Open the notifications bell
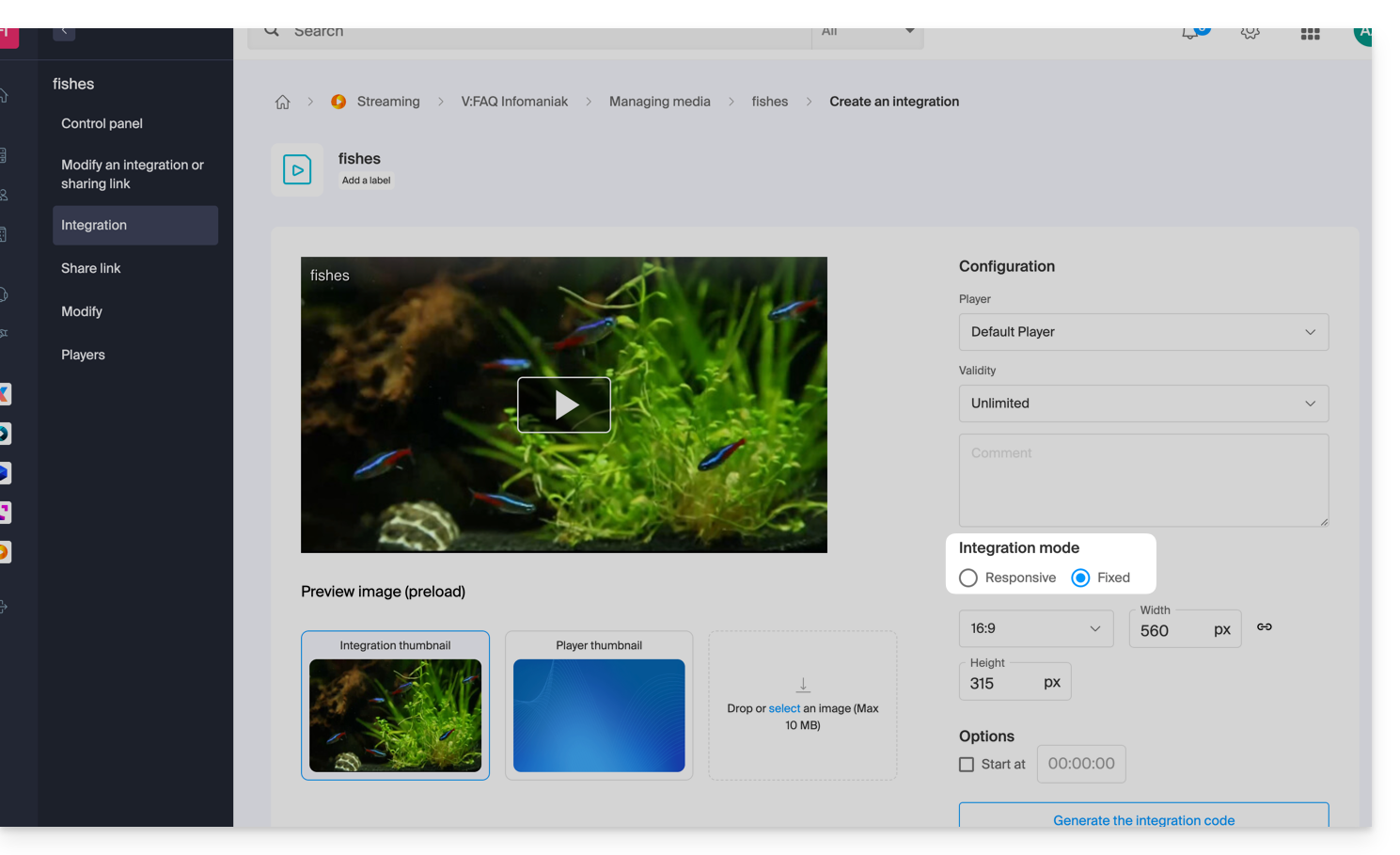1400x855 pixels. (1191, 33)
